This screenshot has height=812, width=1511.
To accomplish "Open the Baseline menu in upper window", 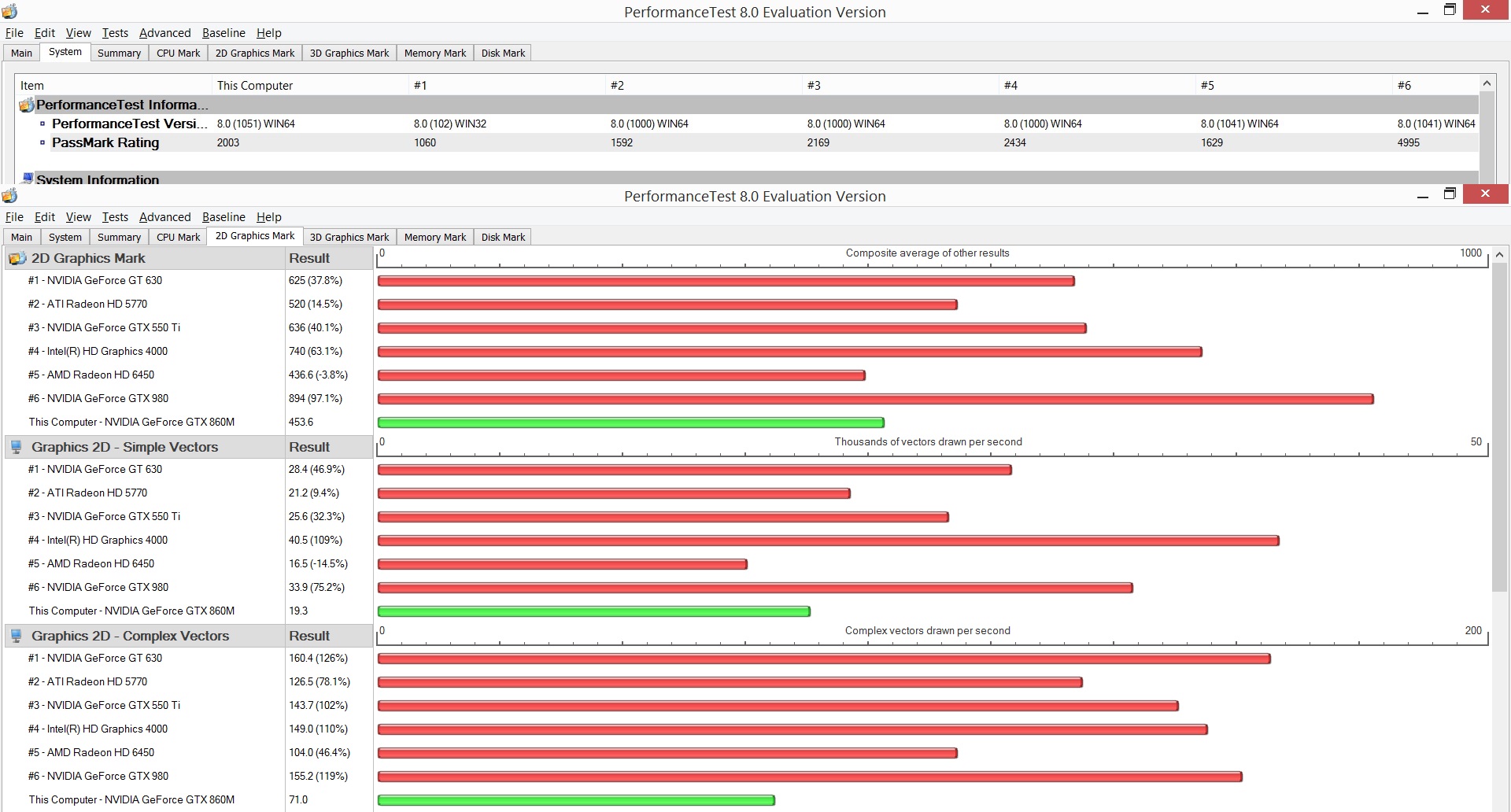I will pos(224,33).
